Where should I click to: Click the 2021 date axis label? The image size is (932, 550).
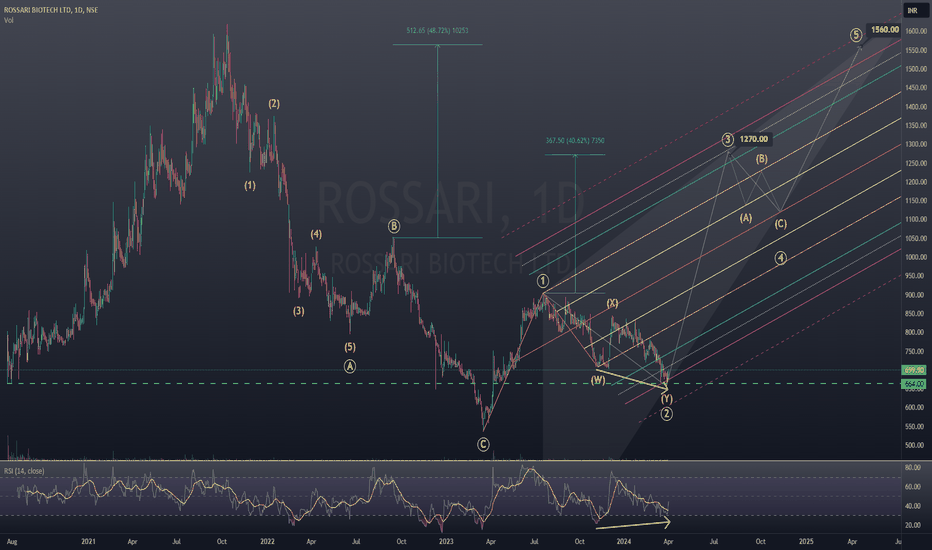[x=88, y=542]
